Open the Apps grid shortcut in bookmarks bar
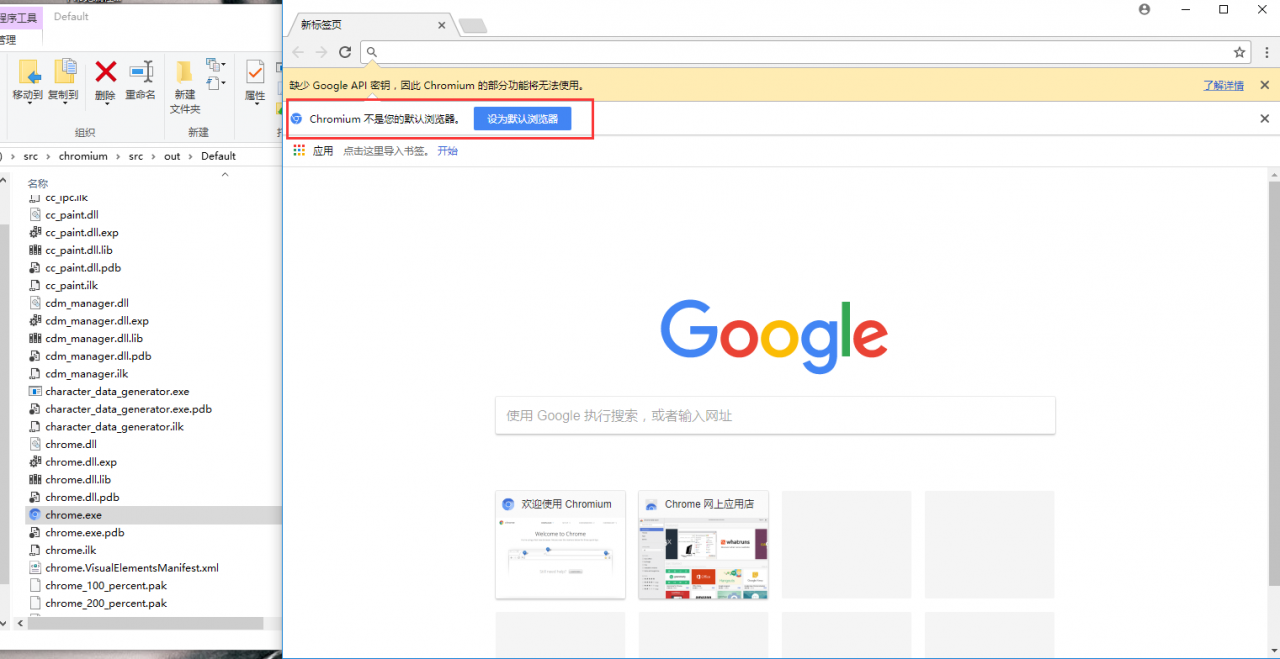1280x659 pixels. pos(298,151)
